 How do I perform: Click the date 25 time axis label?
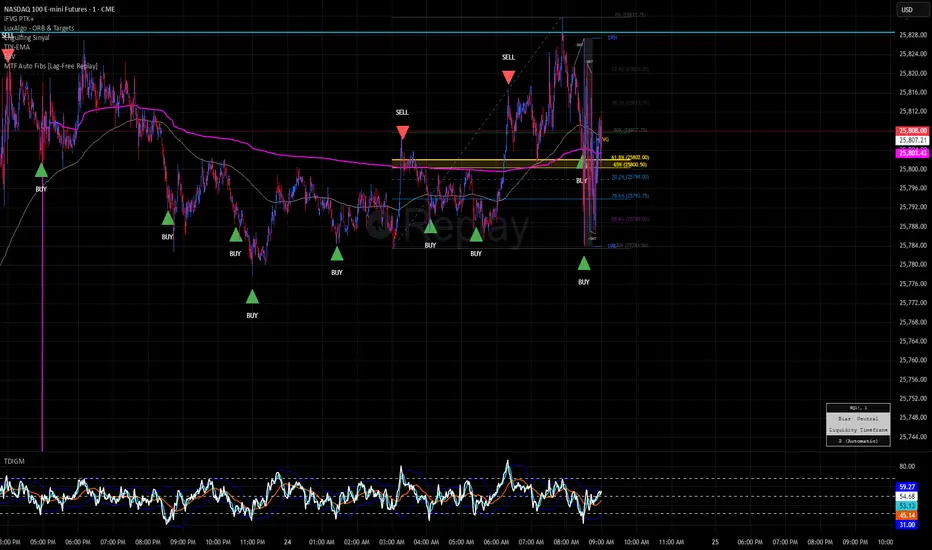pyautogui.click(x=715, y=542)
